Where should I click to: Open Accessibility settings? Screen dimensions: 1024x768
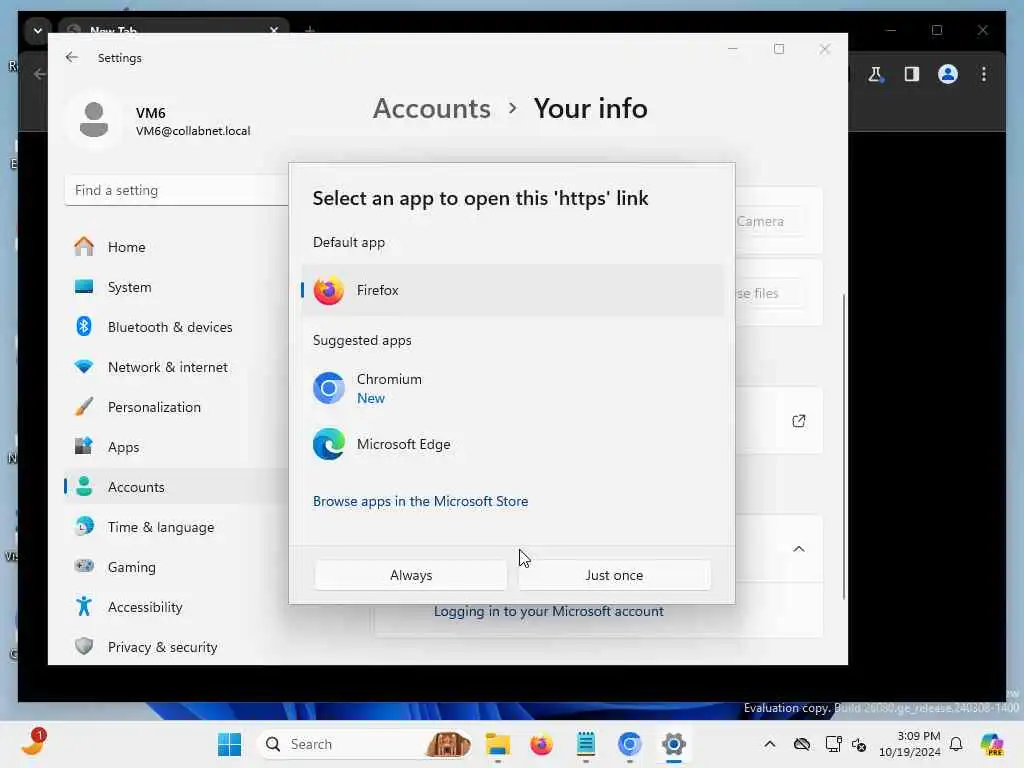pyautogui.click(x=176, y=607)
